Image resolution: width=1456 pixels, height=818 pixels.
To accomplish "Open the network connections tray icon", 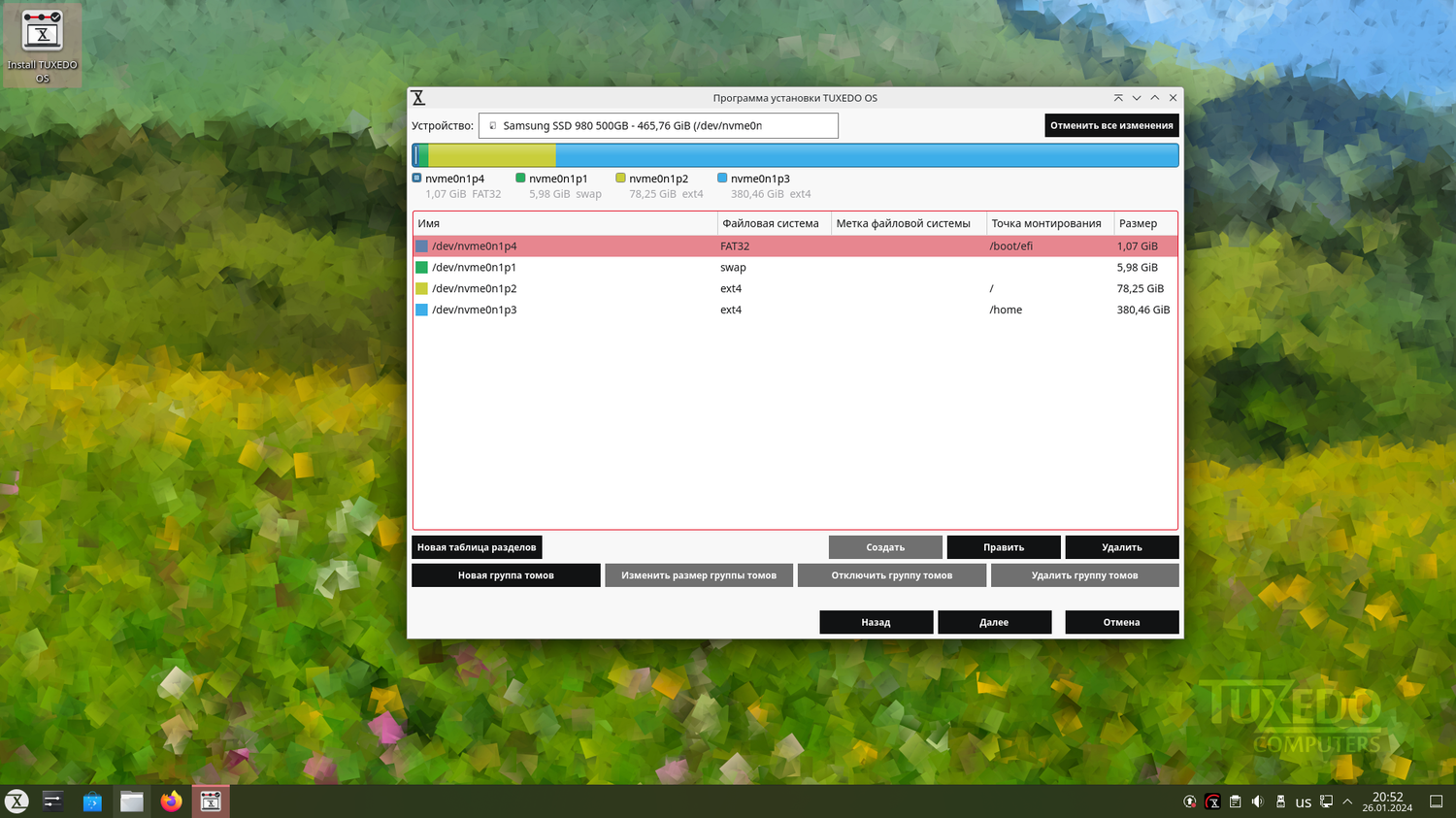I will tap(1326, 802).
